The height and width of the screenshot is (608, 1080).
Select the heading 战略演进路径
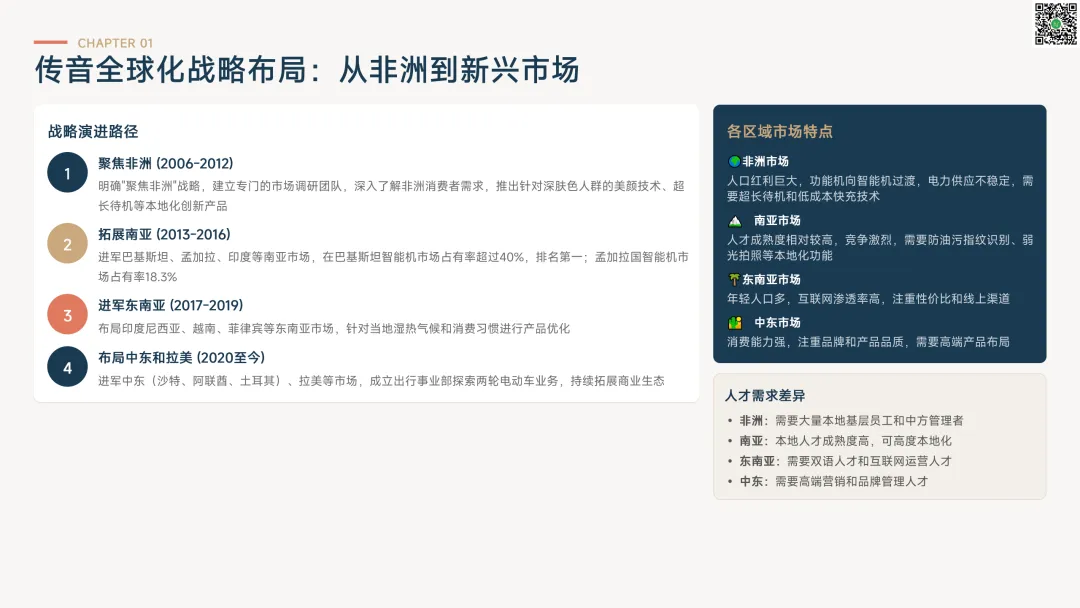tap(93, 132)
